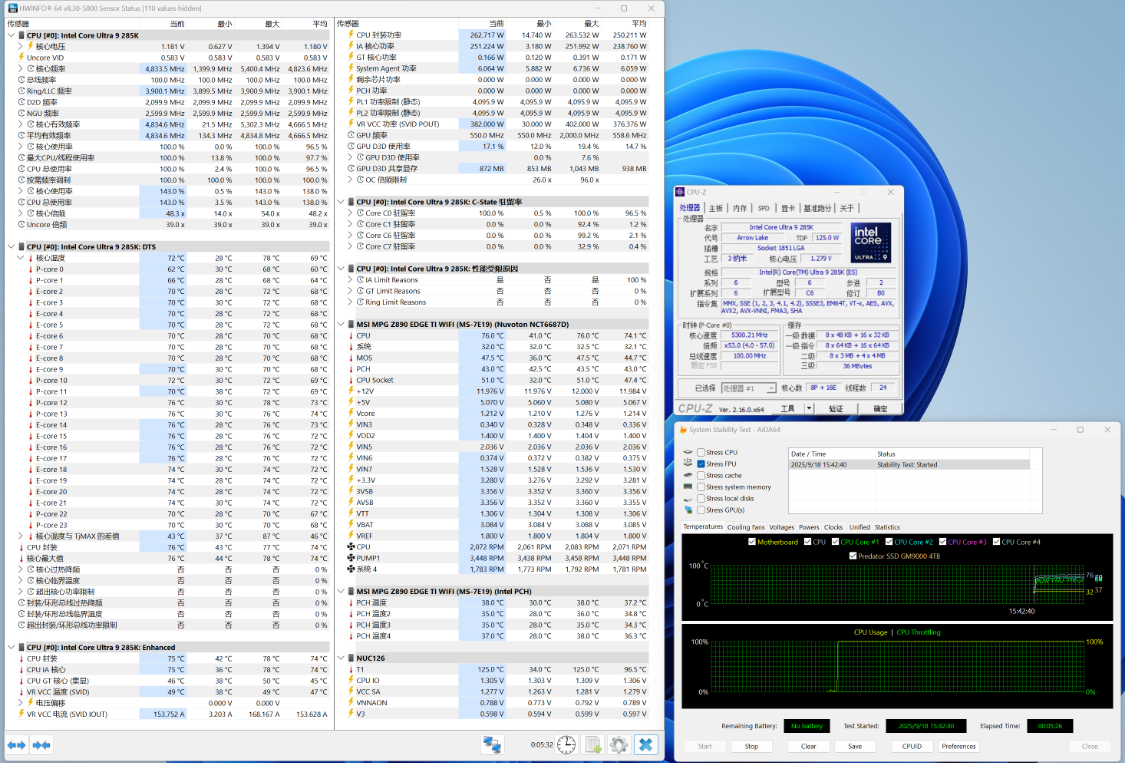Click the AIDA64 Preferences button
The image size is (1125, 763).
click(958, 746)
